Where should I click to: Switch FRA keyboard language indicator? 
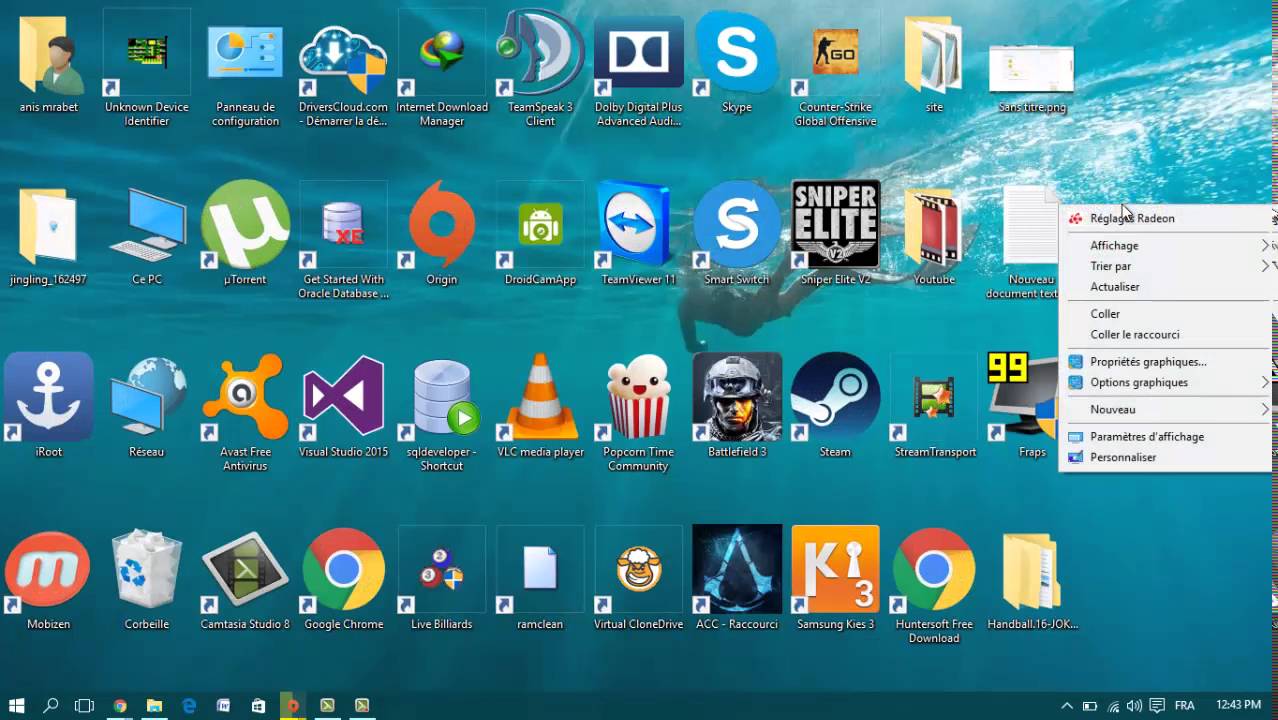pos(1184,705)
